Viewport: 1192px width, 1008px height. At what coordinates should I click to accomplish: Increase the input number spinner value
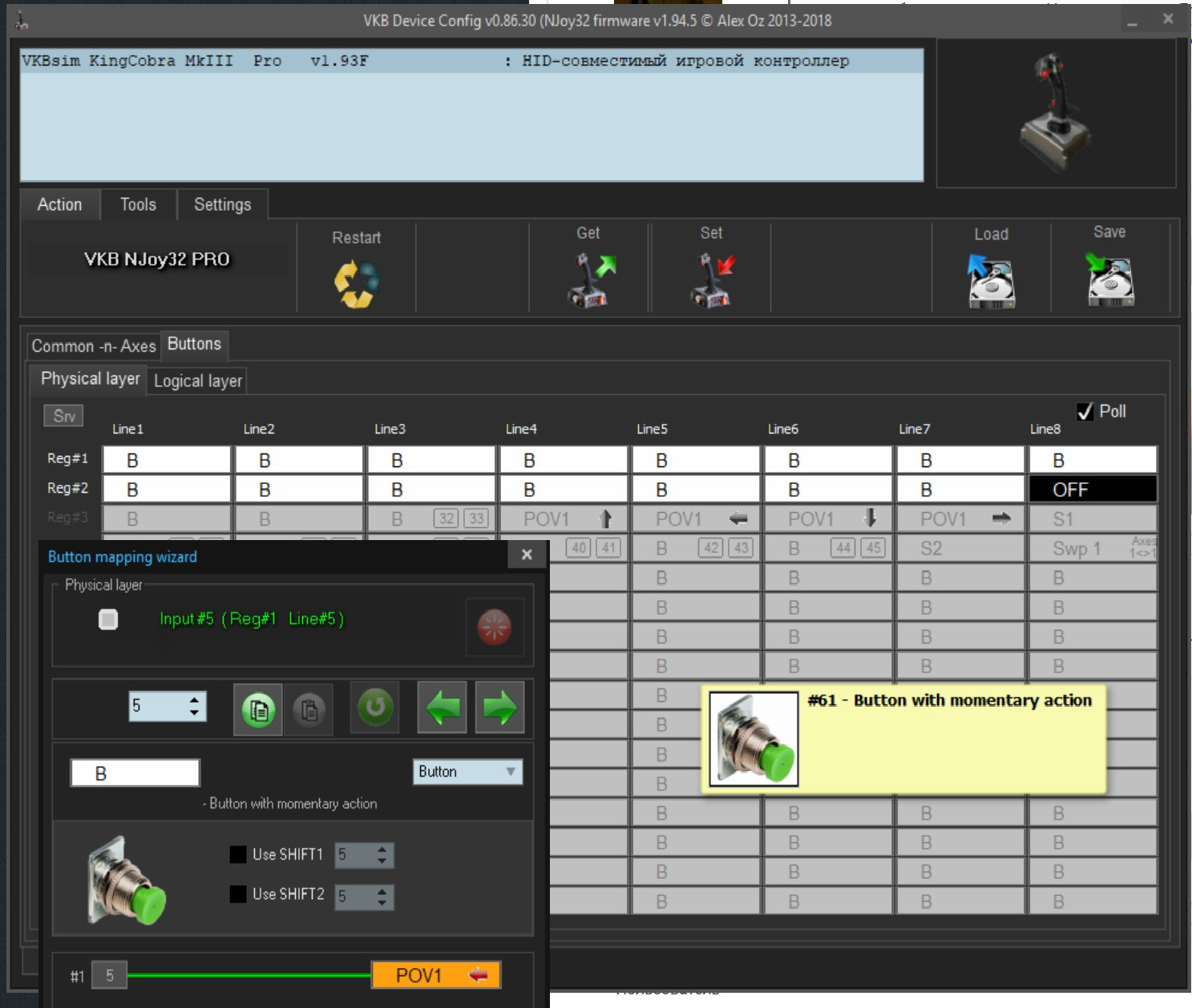pyautogui.click(x=194, y=700)
